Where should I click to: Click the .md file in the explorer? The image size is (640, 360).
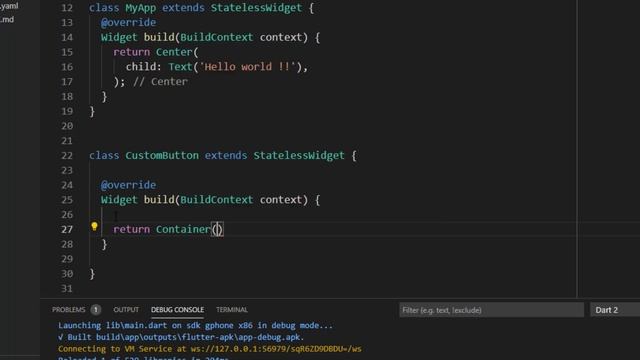(7, 19)
